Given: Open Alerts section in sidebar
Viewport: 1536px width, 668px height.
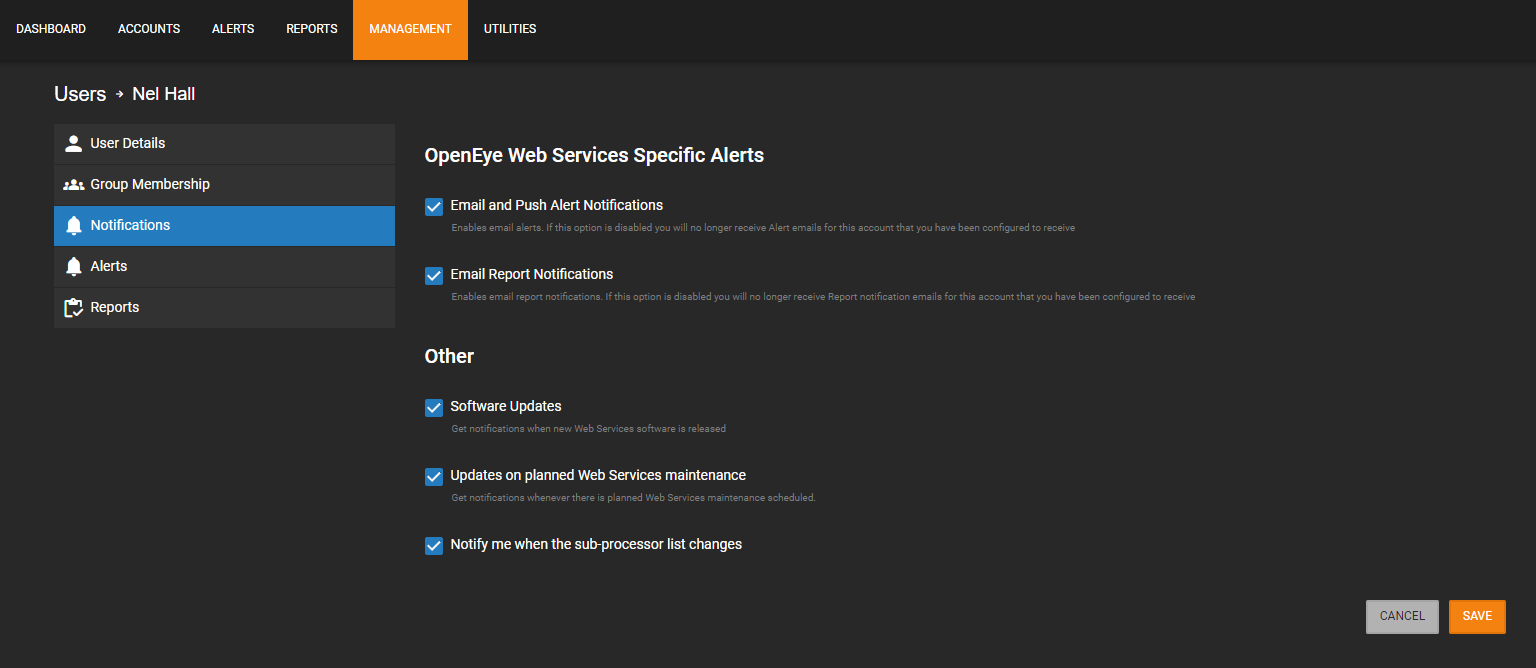Looking at the screenshot, I should [x=224, y=267].
